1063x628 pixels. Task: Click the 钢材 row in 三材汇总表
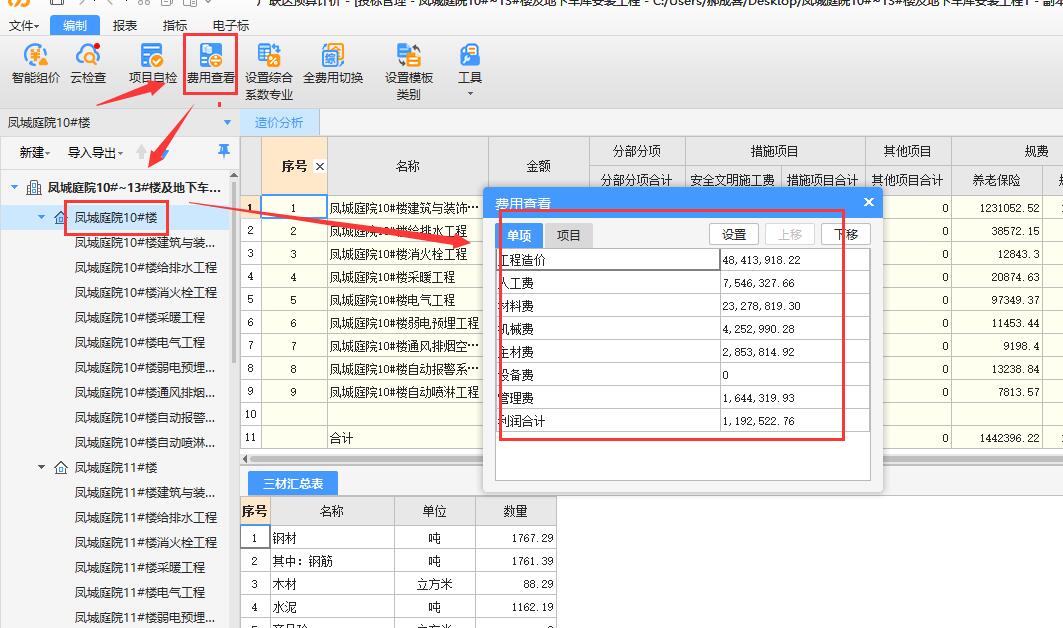[399, 538]
